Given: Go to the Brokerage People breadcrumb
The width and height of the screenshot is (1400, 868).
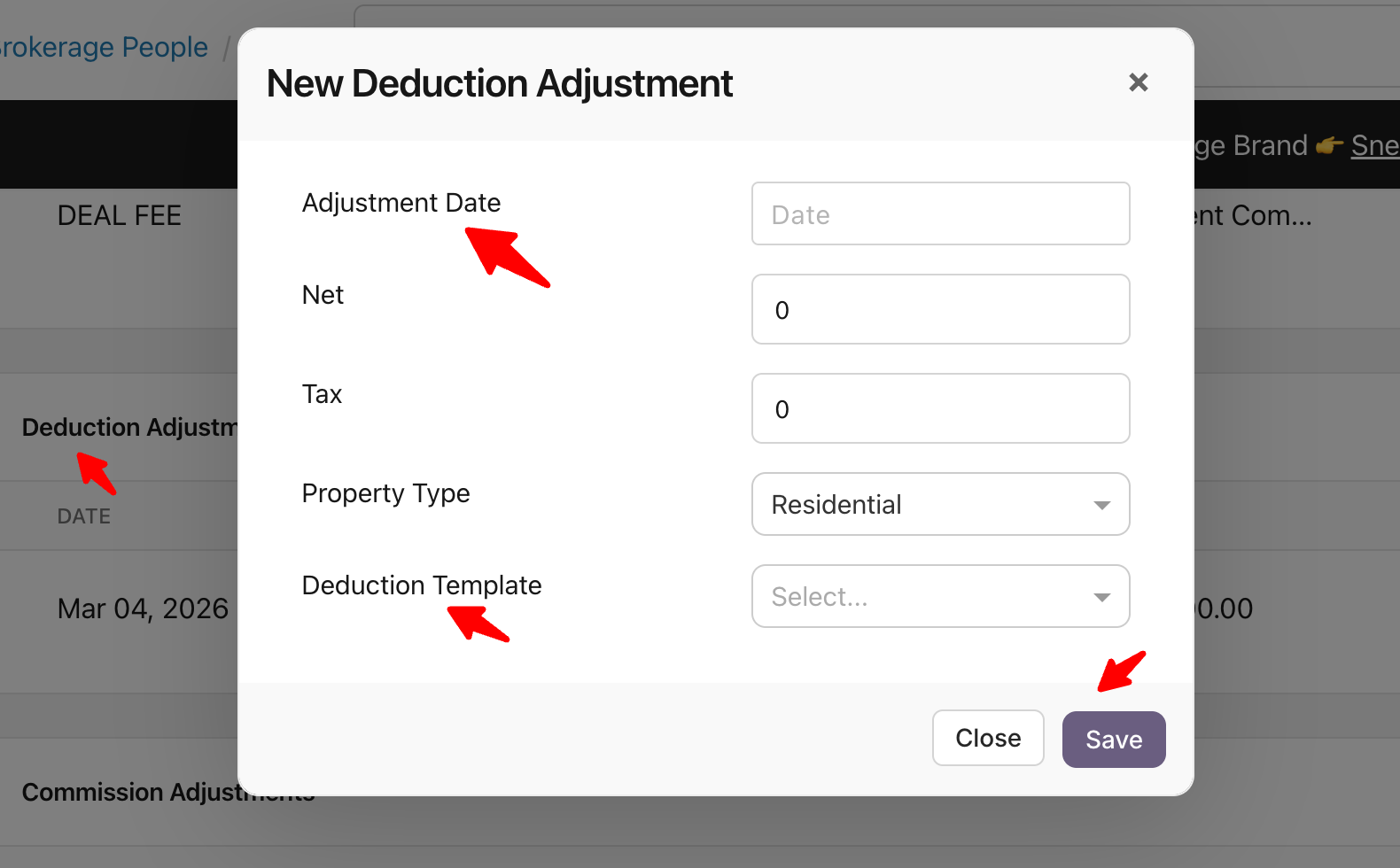Looking at the screenshot, I should point(104,47).
